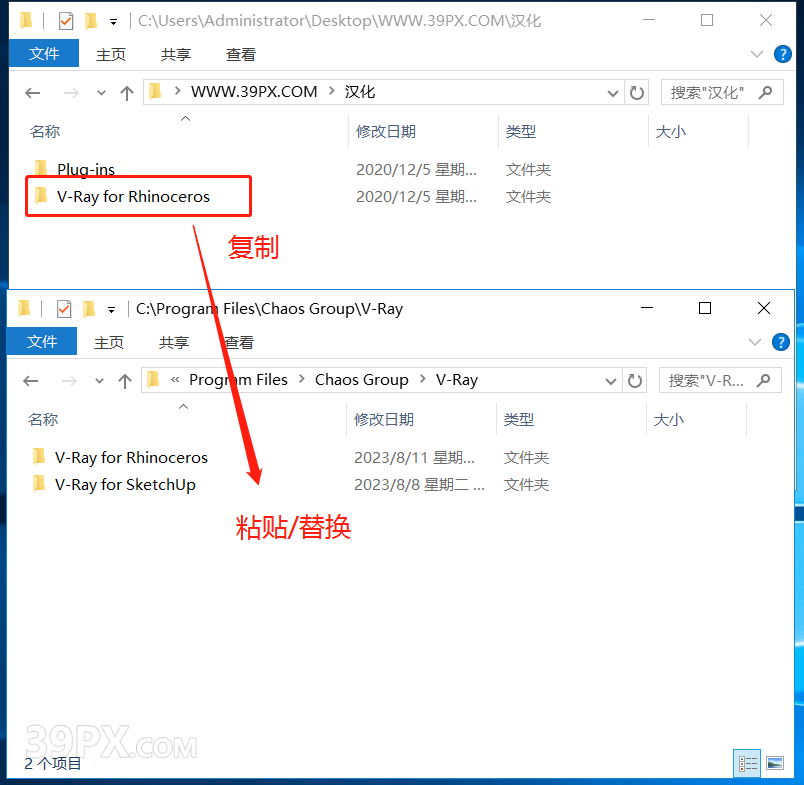Click properties checkmark icon in top title bar
804x785 pixels.
(x=66, y=20)
